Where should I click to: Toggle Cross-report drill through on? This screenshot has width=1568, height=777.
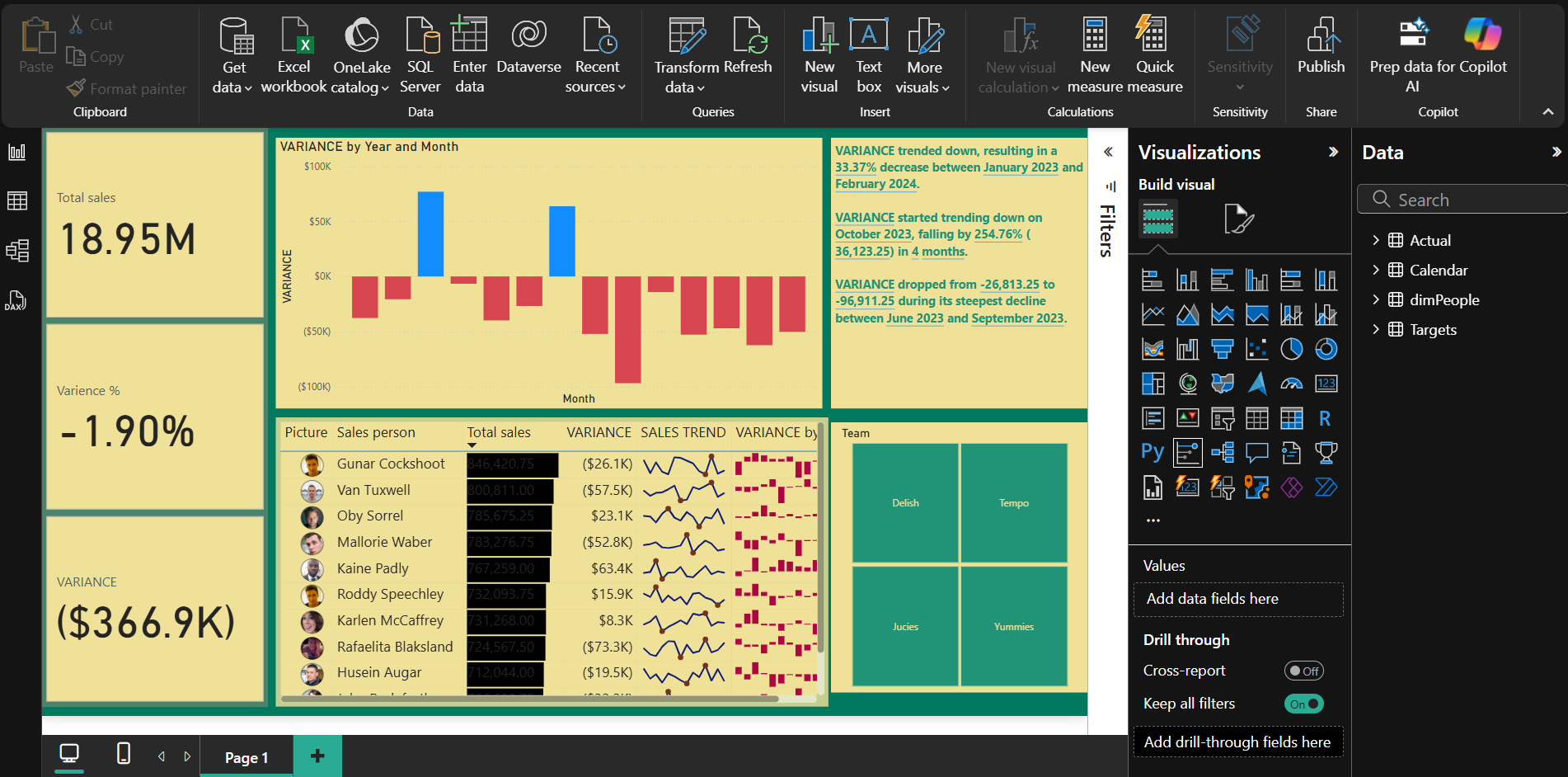click(x=1304, y=671)
